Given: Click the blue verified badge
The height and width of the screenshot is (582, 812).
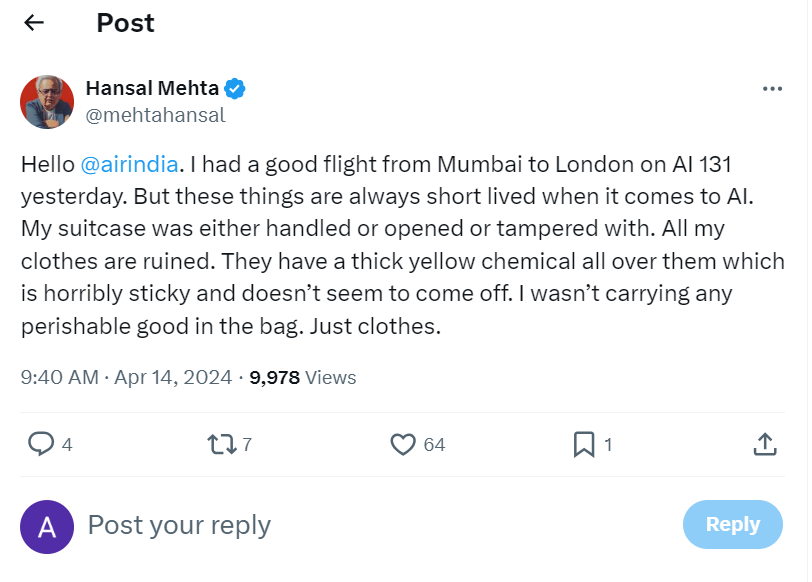Looking at the screenshot, I should coord(236,88).
